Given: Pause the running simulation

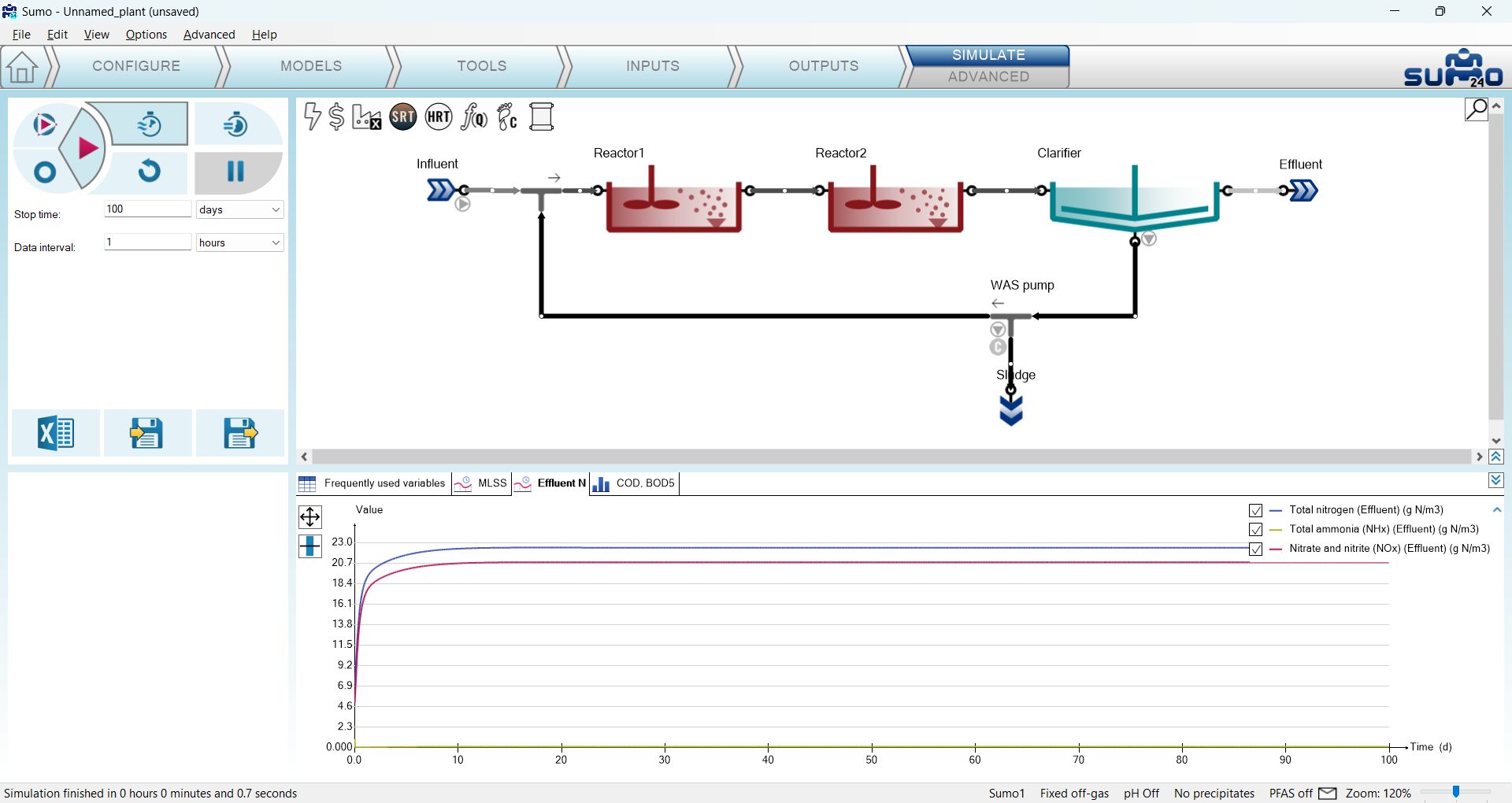Looking at the screenshot, I should pos(235,171).
